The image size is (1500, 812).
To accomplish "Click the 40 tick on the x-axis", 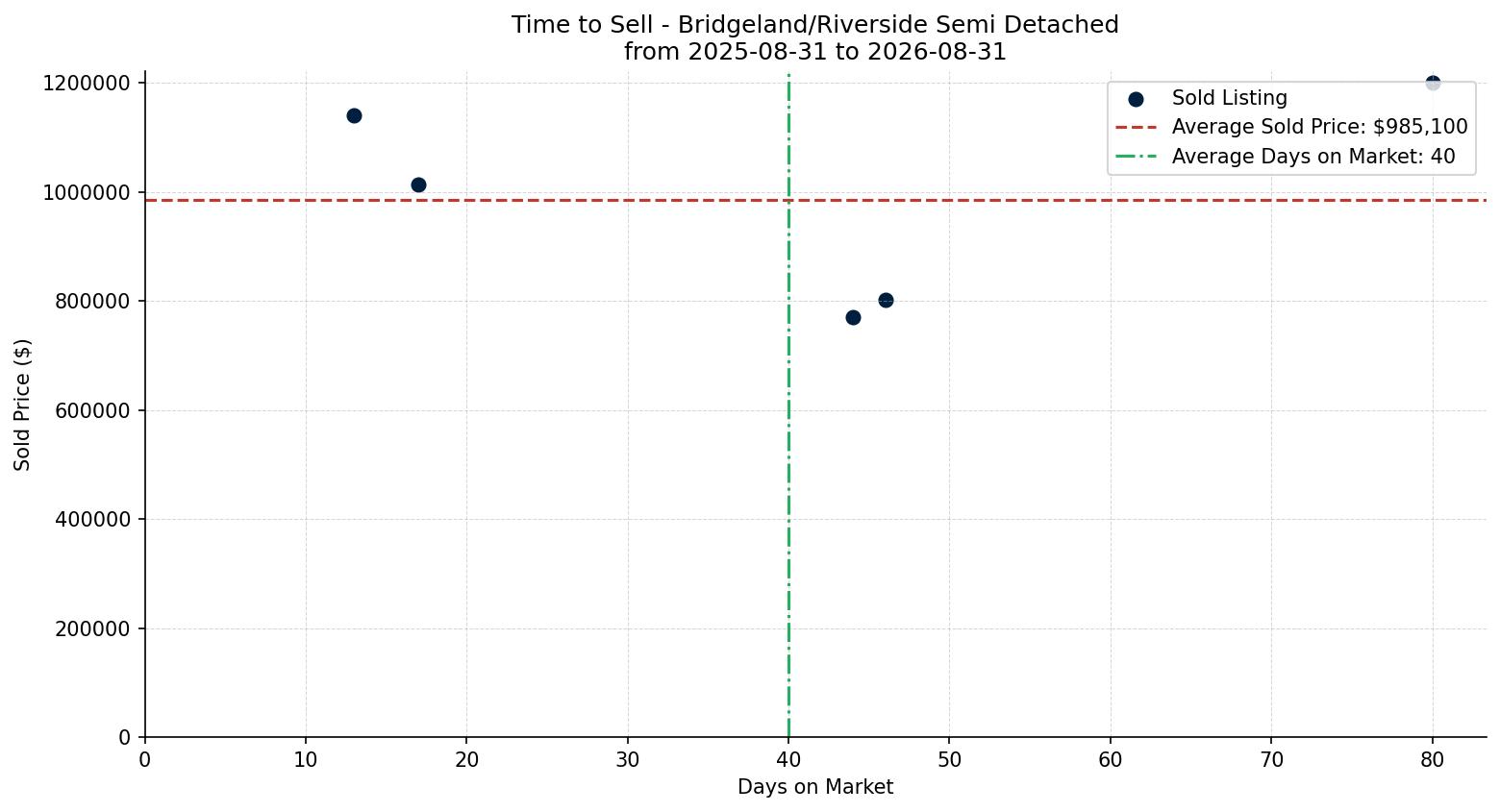I will point(788,760).
